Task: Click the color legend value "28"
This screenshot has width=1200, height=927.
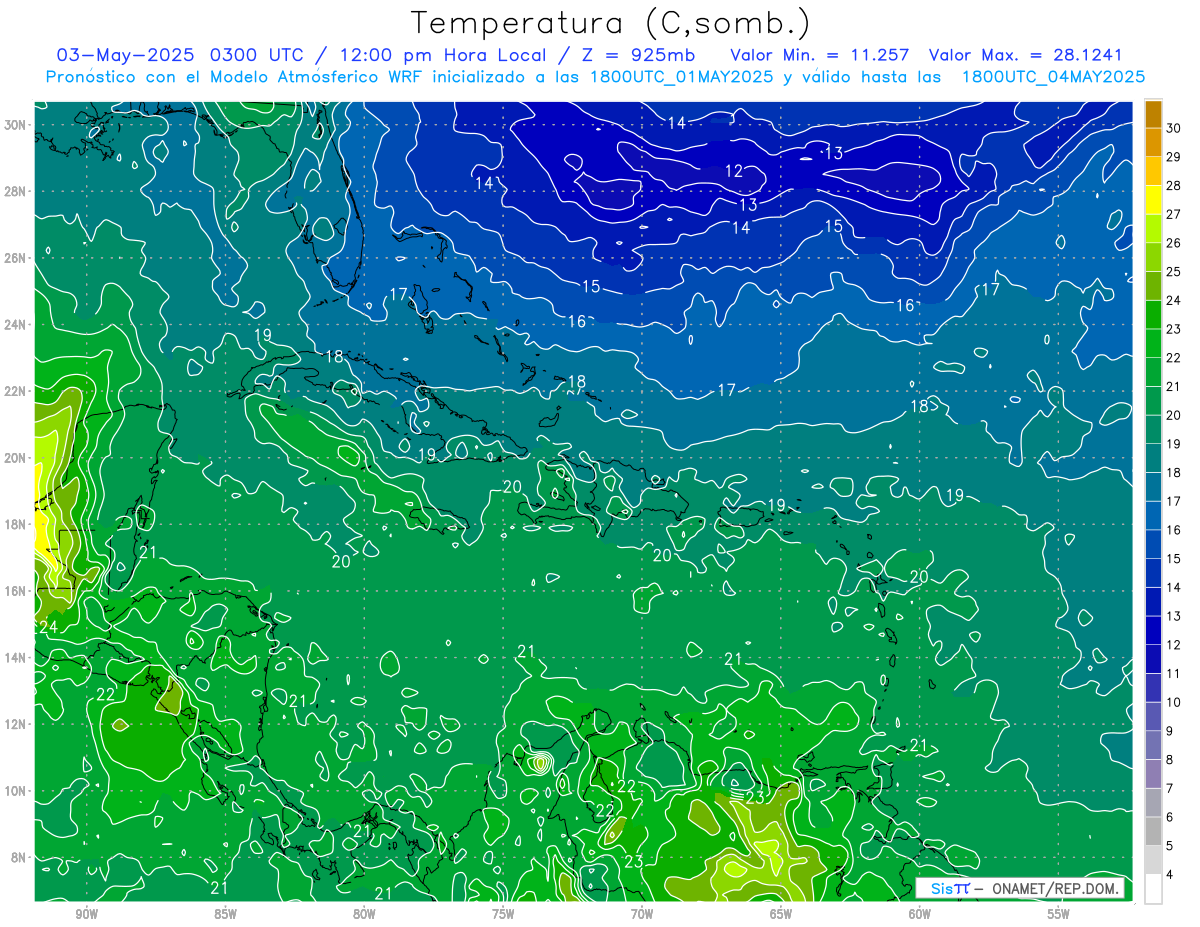Action: point(1174,185)
